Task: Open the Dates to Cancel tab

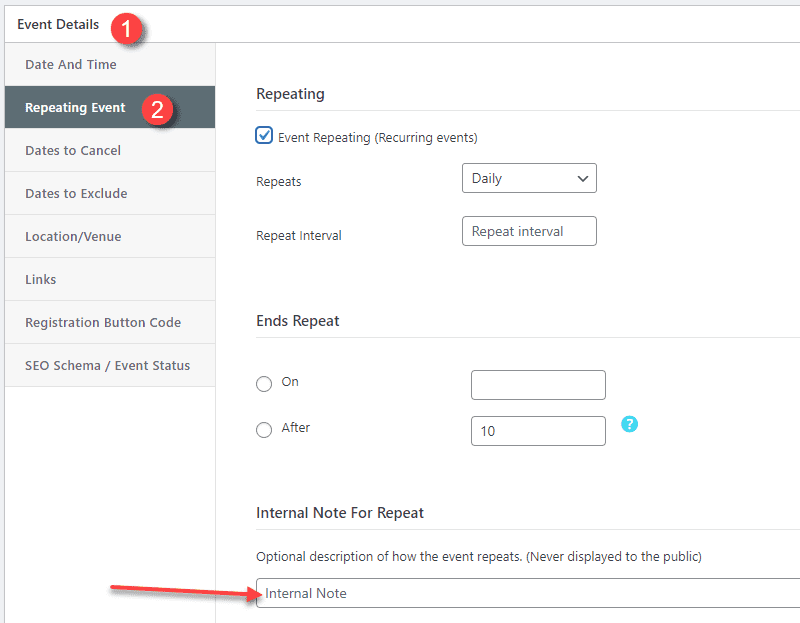Action: pyautogui.click(x=73, y=151)
